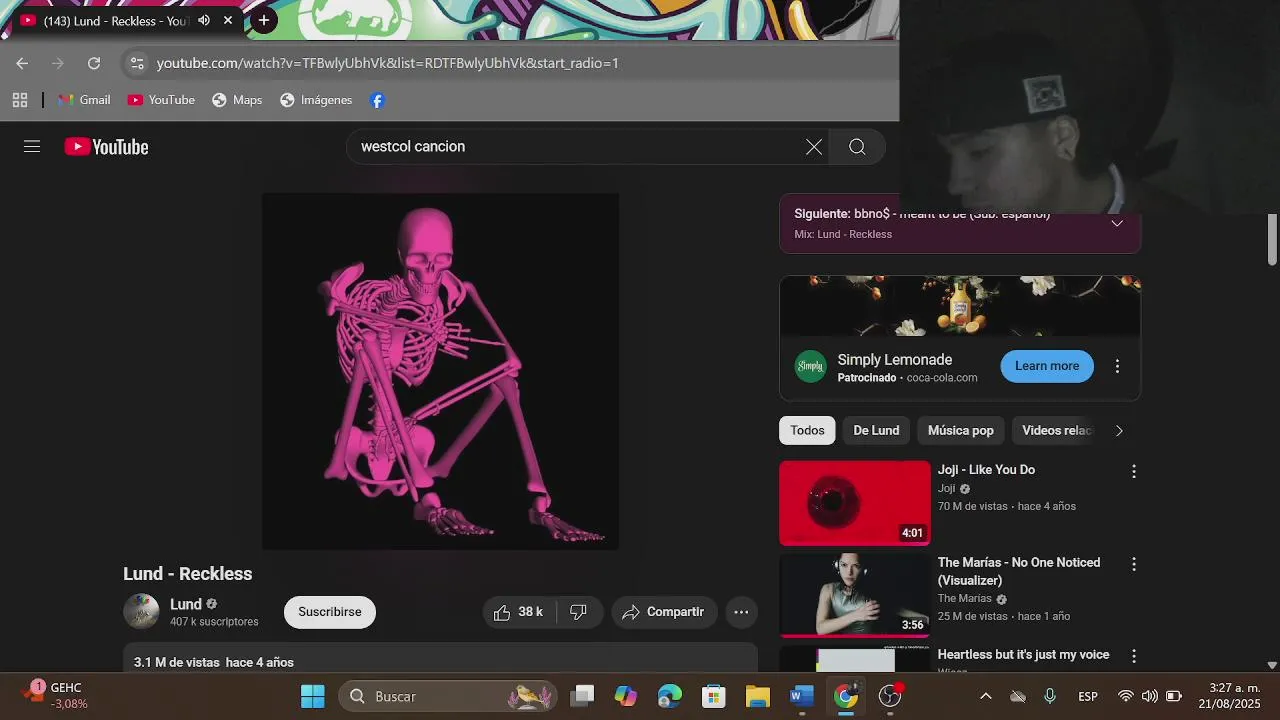Open Joji - Like You Do thumbnail
Image resolution: width=1280 pixels, height=720 pixels.
[x=855, y=503]
